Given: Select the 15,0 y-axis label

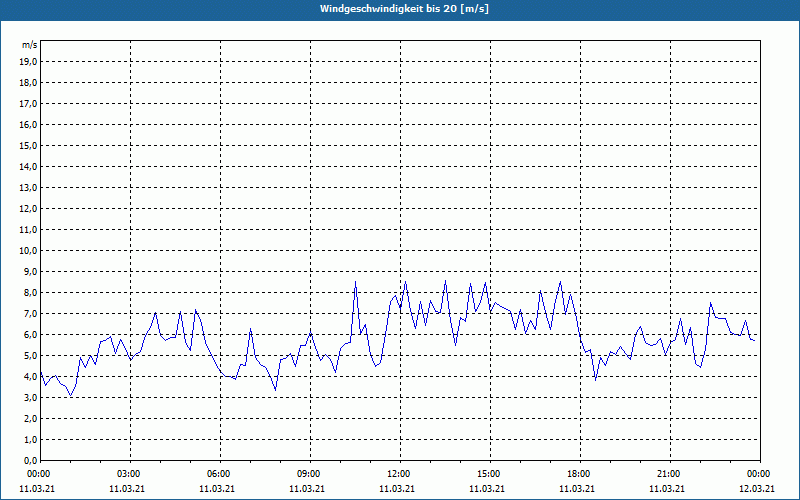Looking at the screenshot, I should point(29,145).
